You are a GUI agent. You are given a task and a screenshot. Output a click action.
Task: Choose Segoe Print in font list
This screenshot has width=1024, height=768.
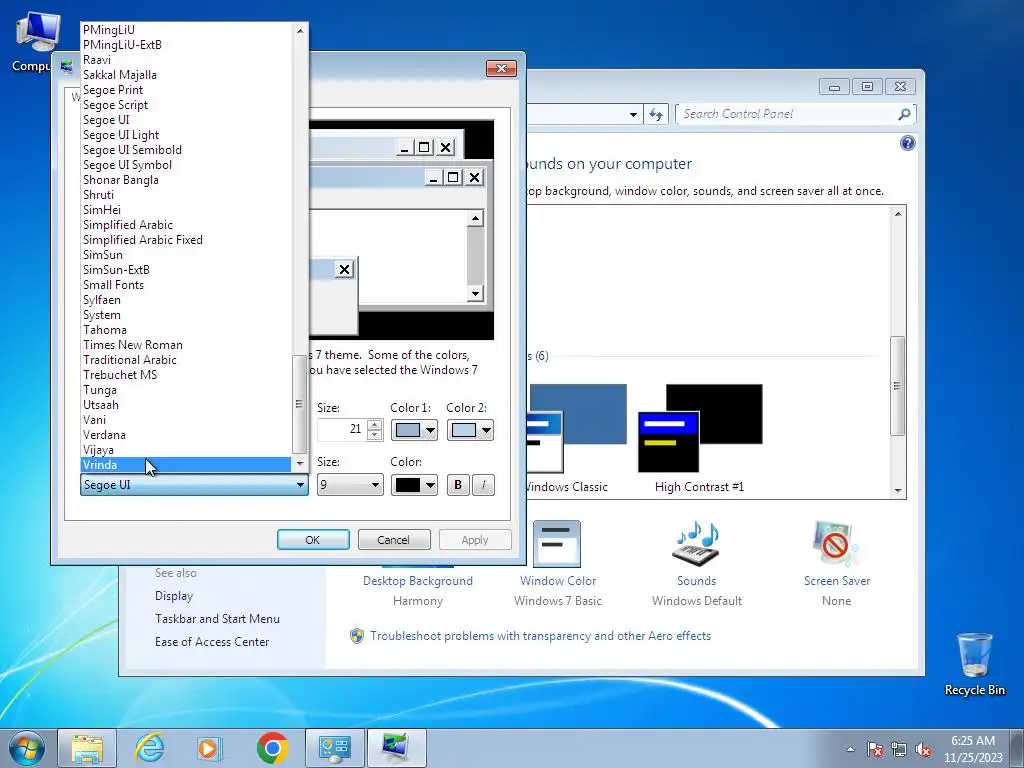(185, 89)
